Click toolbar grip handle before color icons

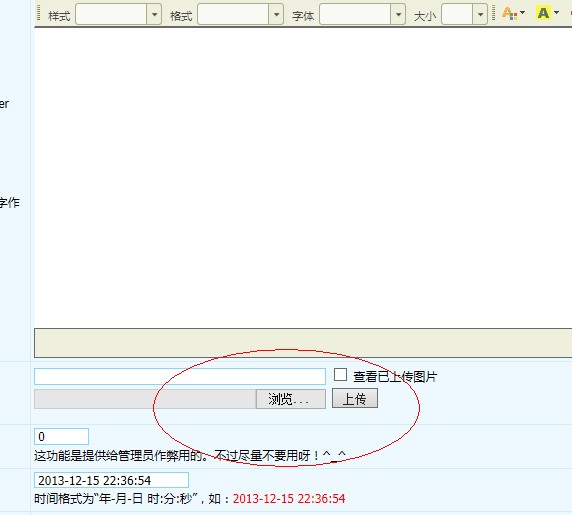click(494, 13)
